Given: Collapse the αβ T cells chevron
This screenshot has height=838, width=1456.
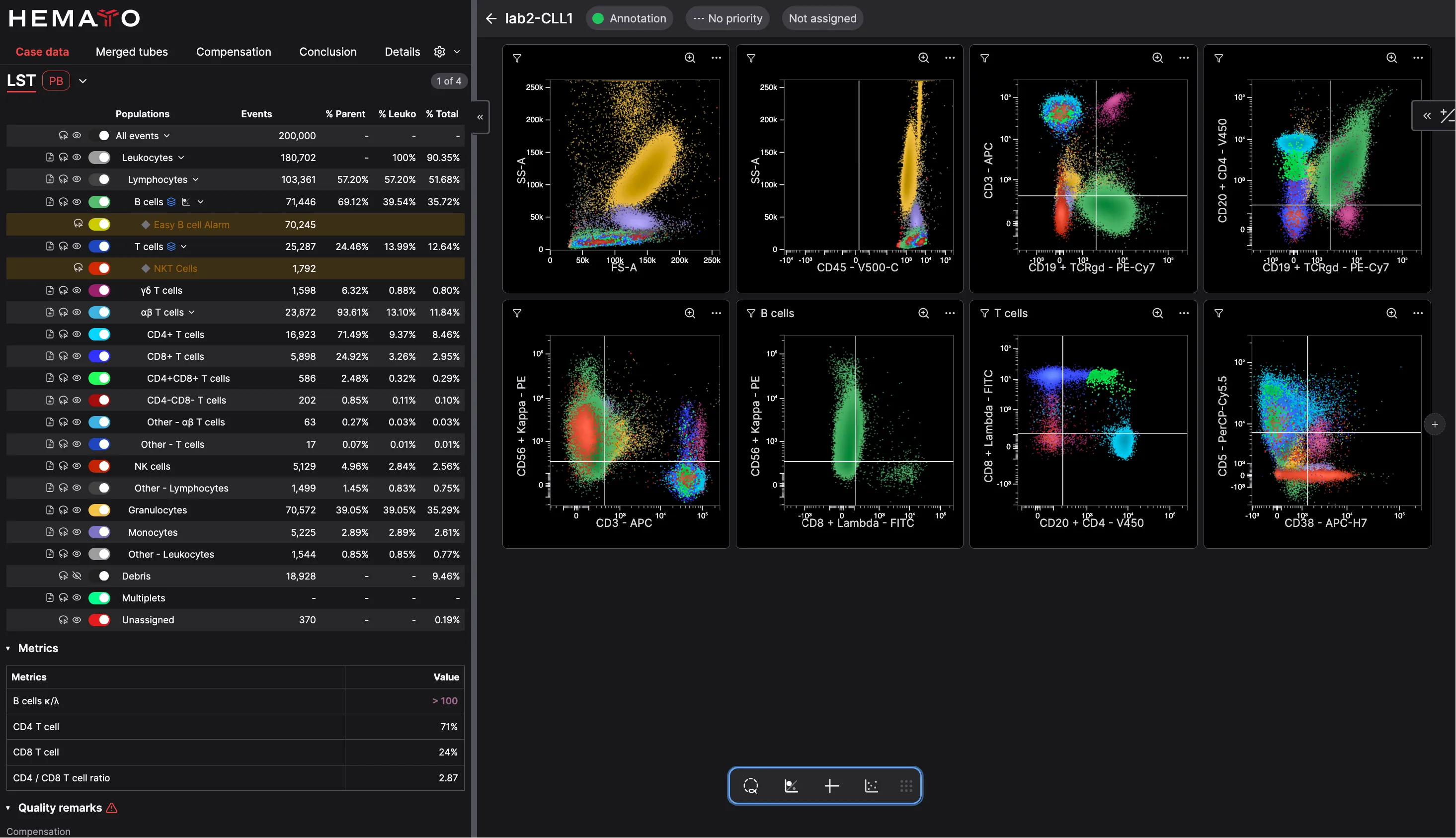Looking at the screenshot, I should click(191, 312).
